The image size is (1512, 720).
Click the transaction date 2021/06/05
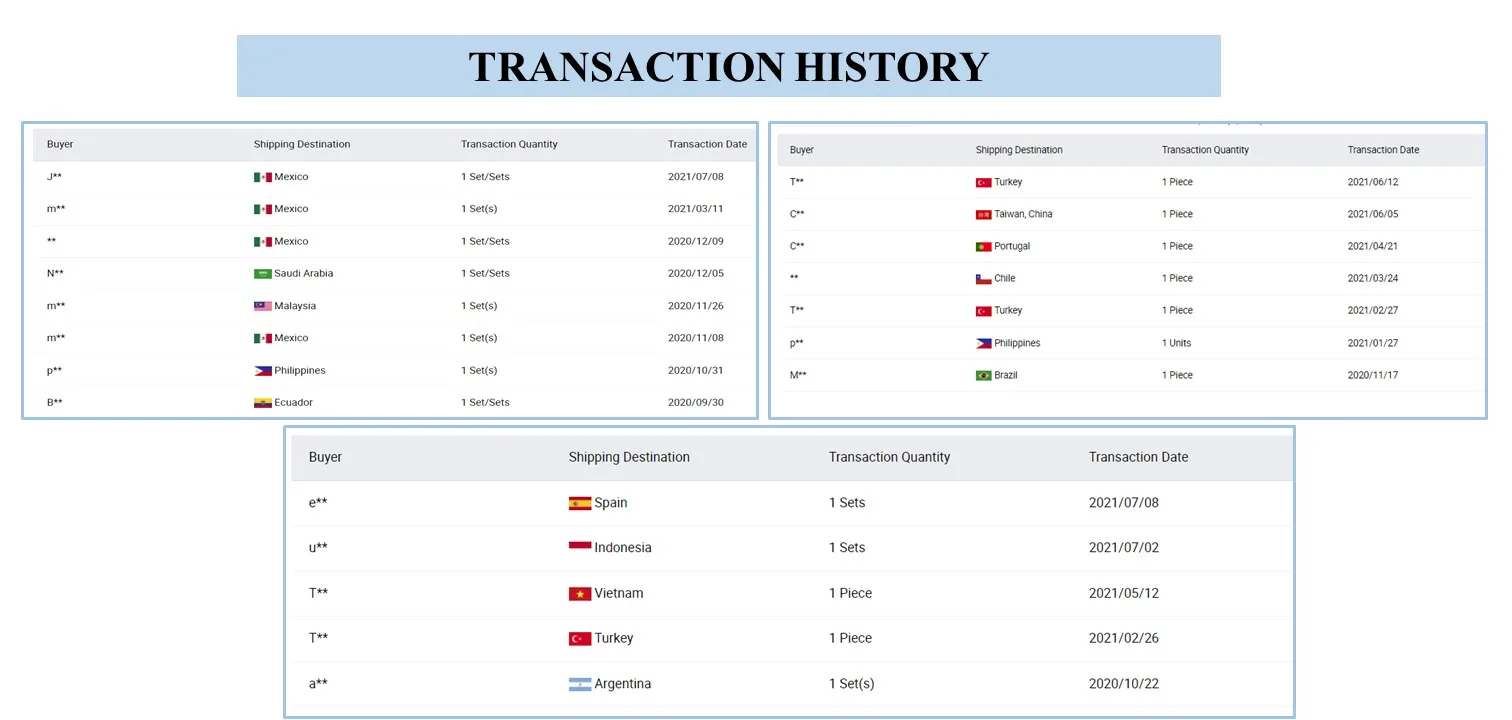[1373, 214]
